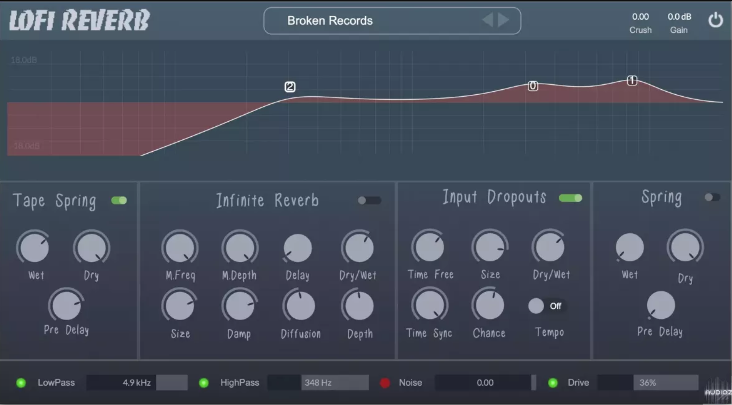Select EQ band node 2

pos(290,87)
